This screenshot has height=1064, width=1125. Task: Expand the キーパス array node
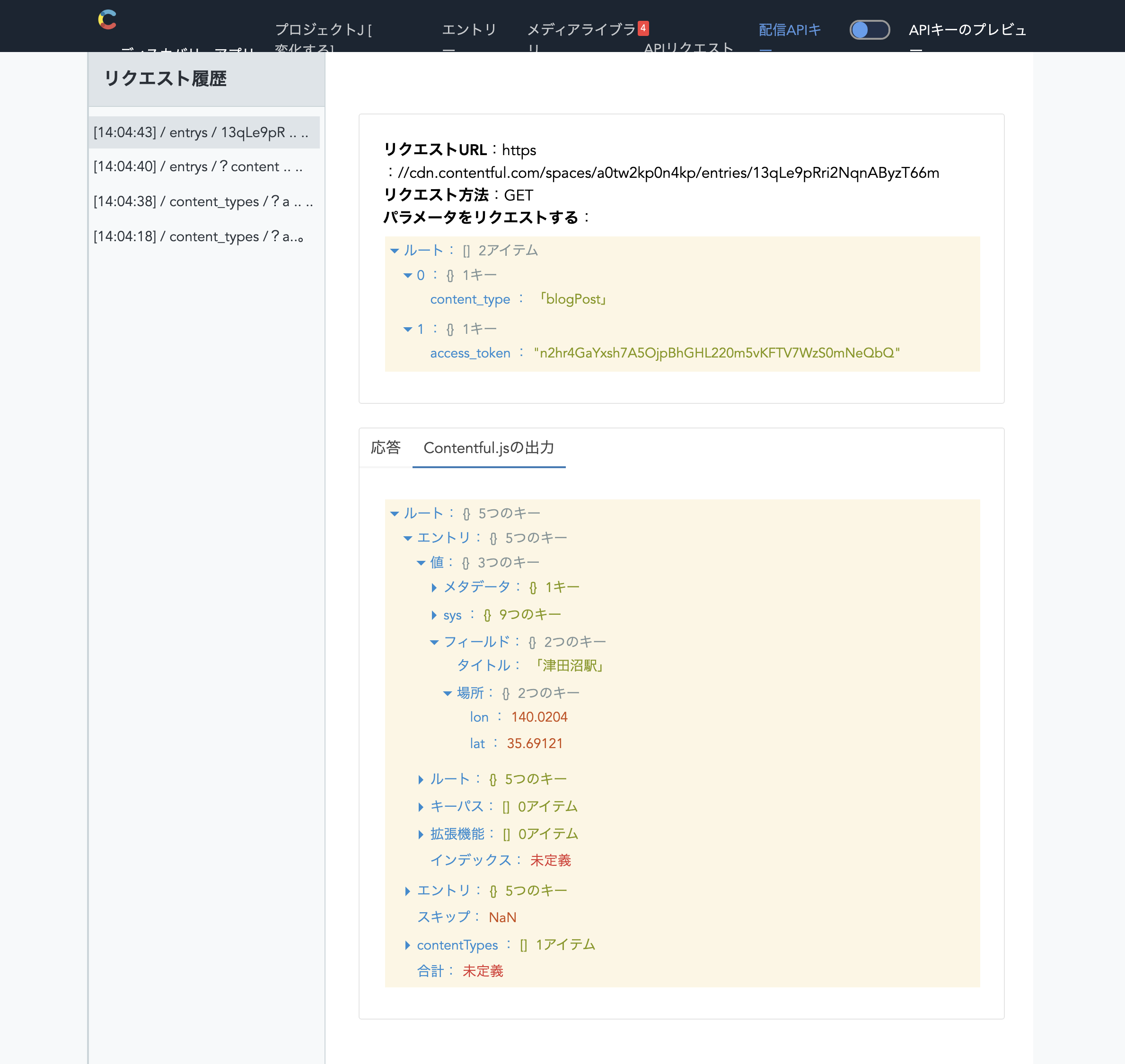click(x=421, y=807)
